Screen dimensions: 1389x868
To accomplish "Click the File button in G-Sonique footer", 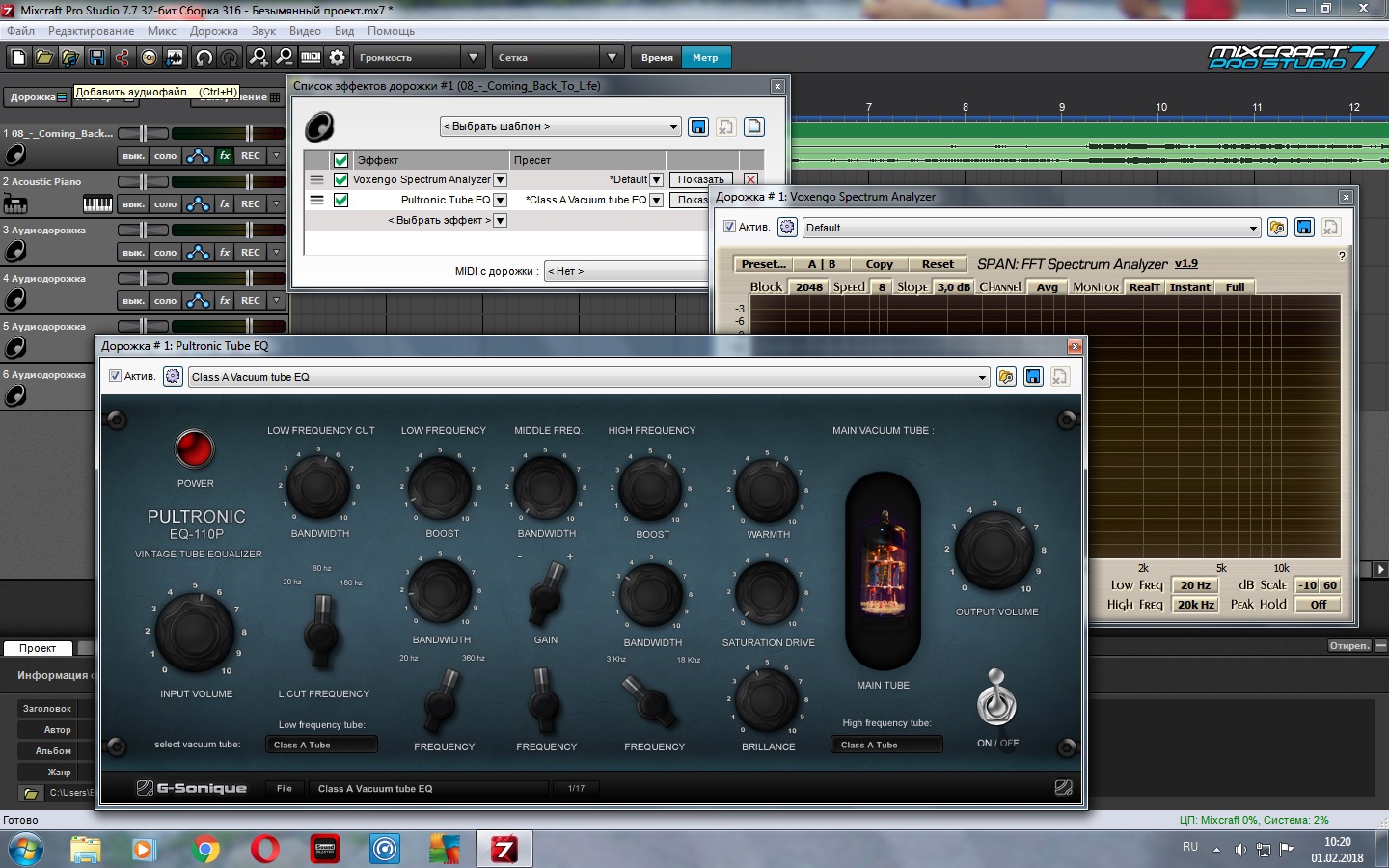I will 284,788.
